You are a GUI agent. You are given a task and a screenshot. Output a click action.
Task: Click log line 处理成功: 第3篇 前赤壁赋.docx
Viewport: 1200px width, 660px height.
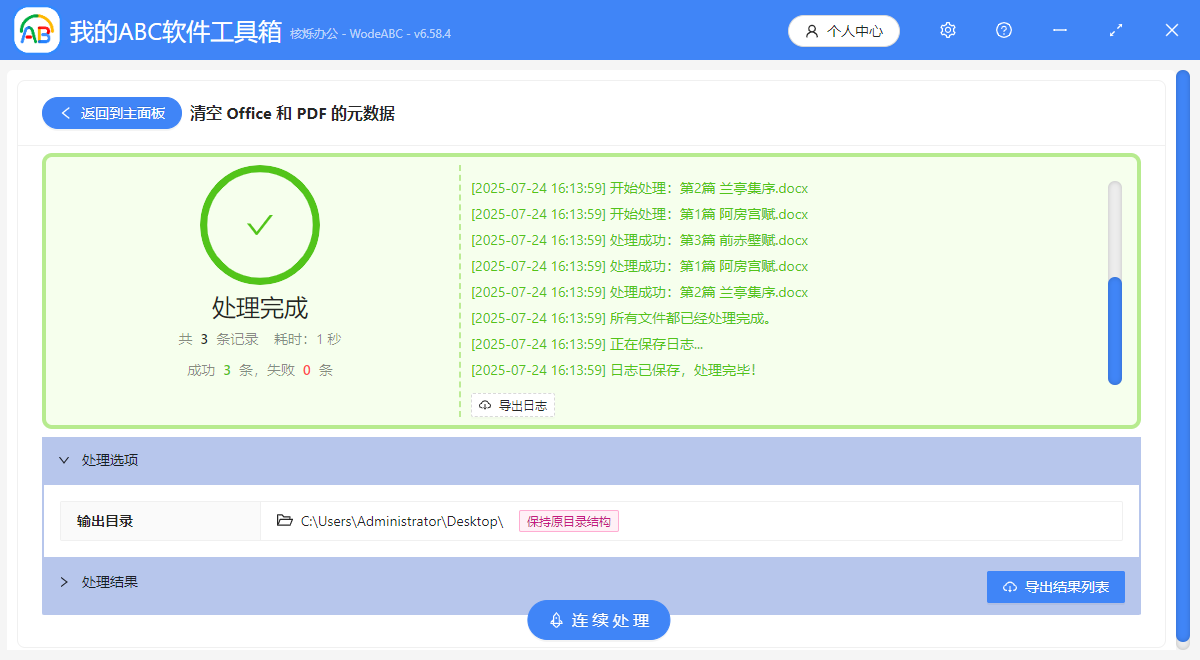639,240
